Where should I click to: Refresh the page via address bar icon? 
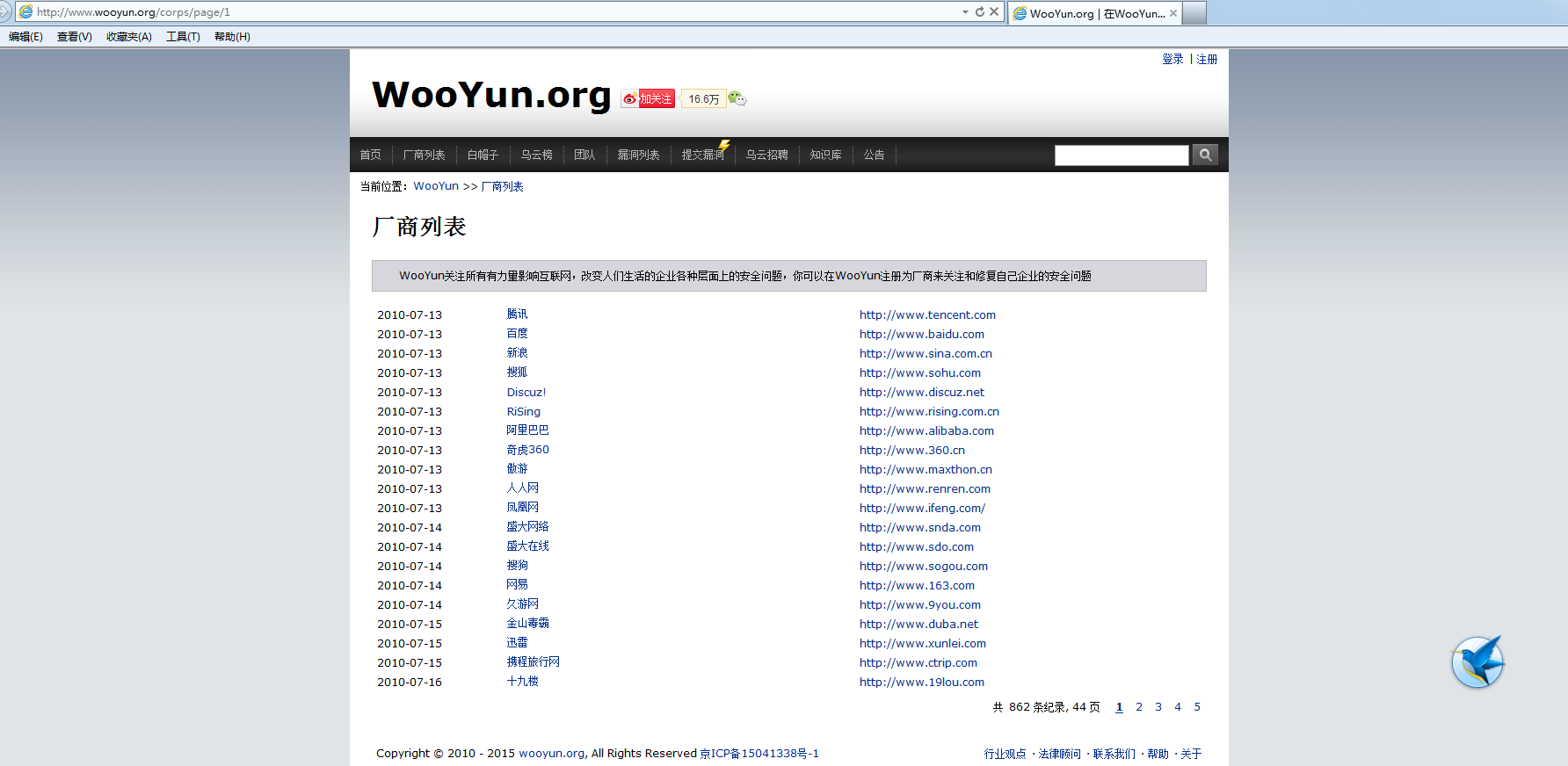pyautogui.click(x=980, y=11)
